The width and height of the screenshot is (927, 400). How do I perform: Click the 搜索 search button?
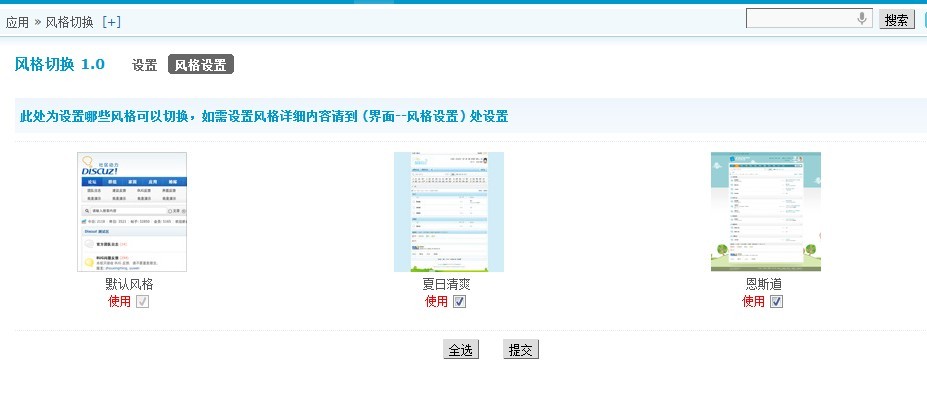[x=896, y=19]
